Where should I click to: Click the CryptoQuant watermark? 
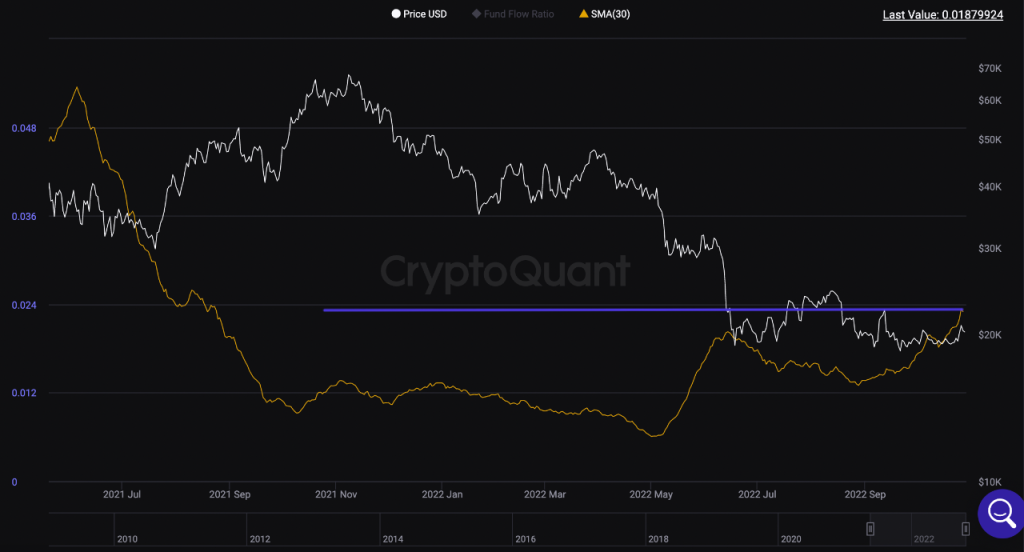(x=505, y=271)
